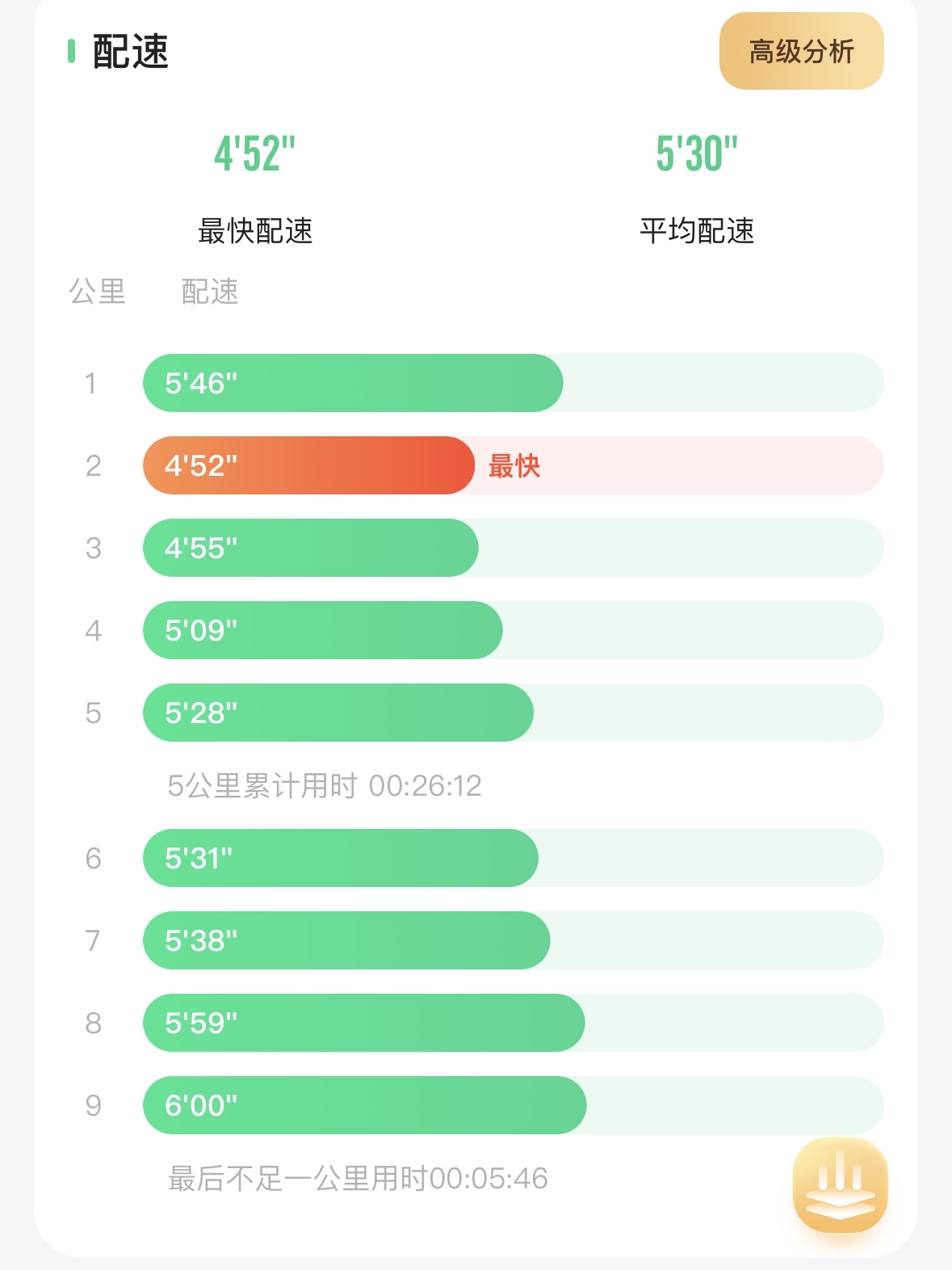952x1270 pixels.
Task: Tap 最后不足一公里用时 summary text
Action: (358, 1179)
